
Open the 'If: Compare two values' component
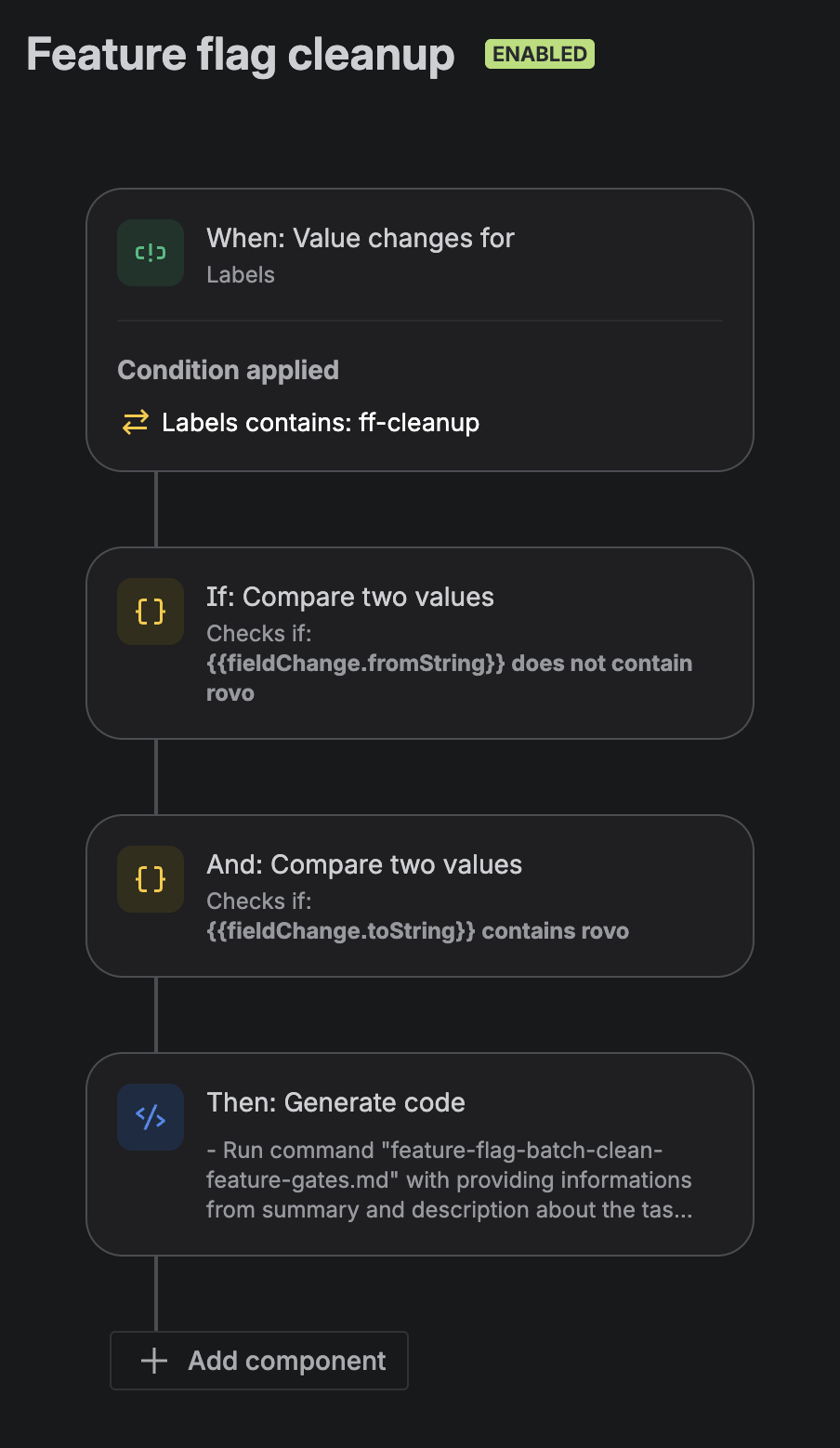tap(350, 597)
